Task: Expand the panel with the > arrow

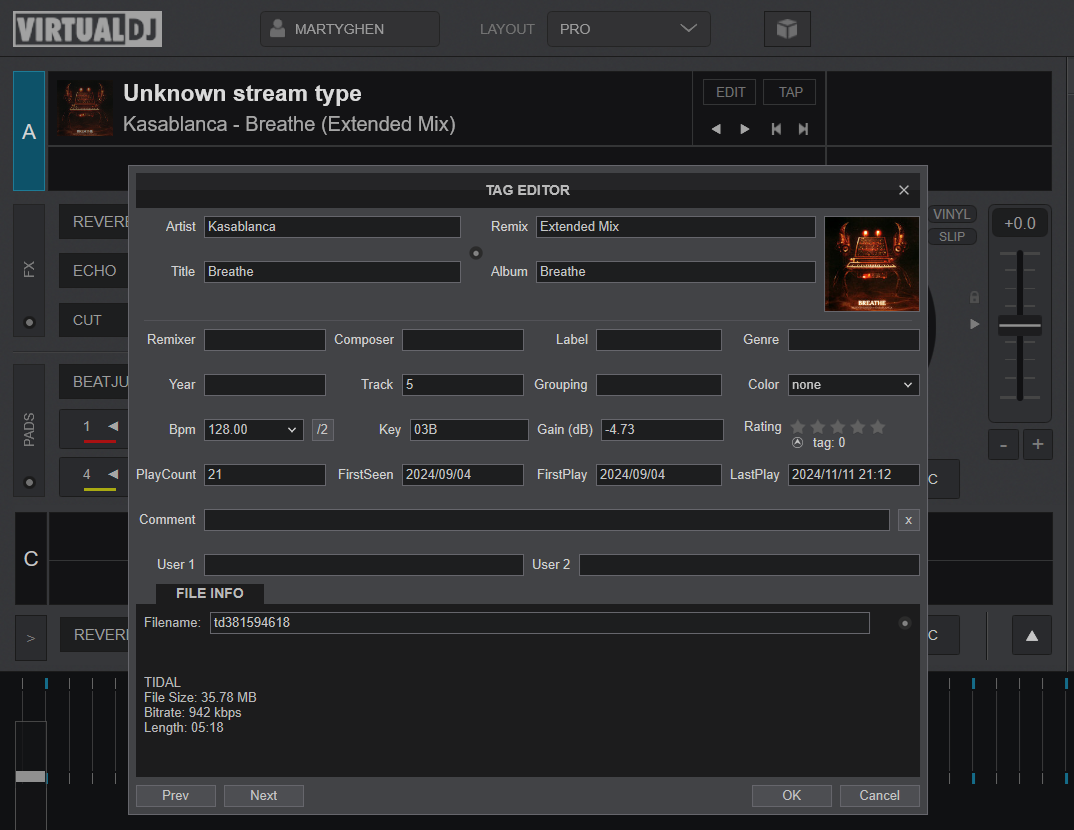Action: pyautogui.click(x=31, y=638)
